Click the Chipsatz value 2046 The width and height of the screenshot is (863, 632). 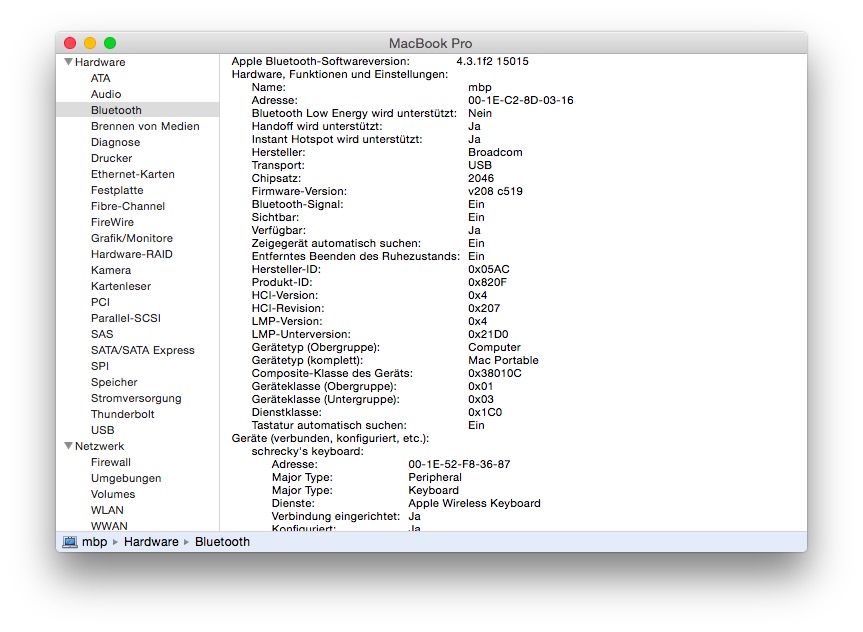click(x=480, y=178)
